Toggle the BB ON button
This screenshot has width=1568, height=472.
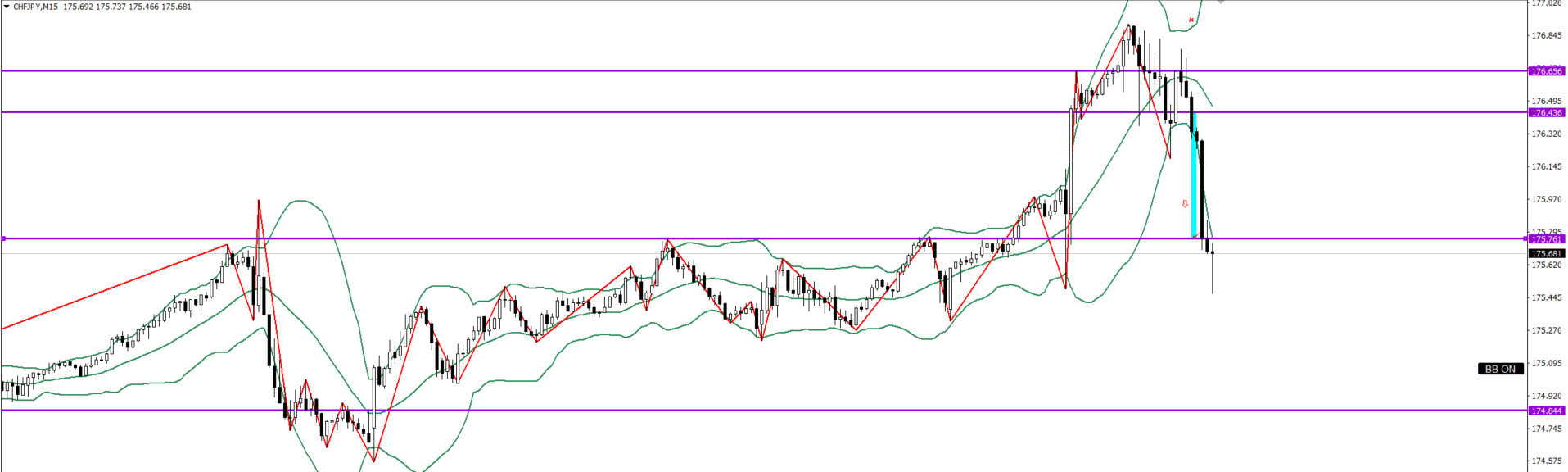tap(1501, 369)
